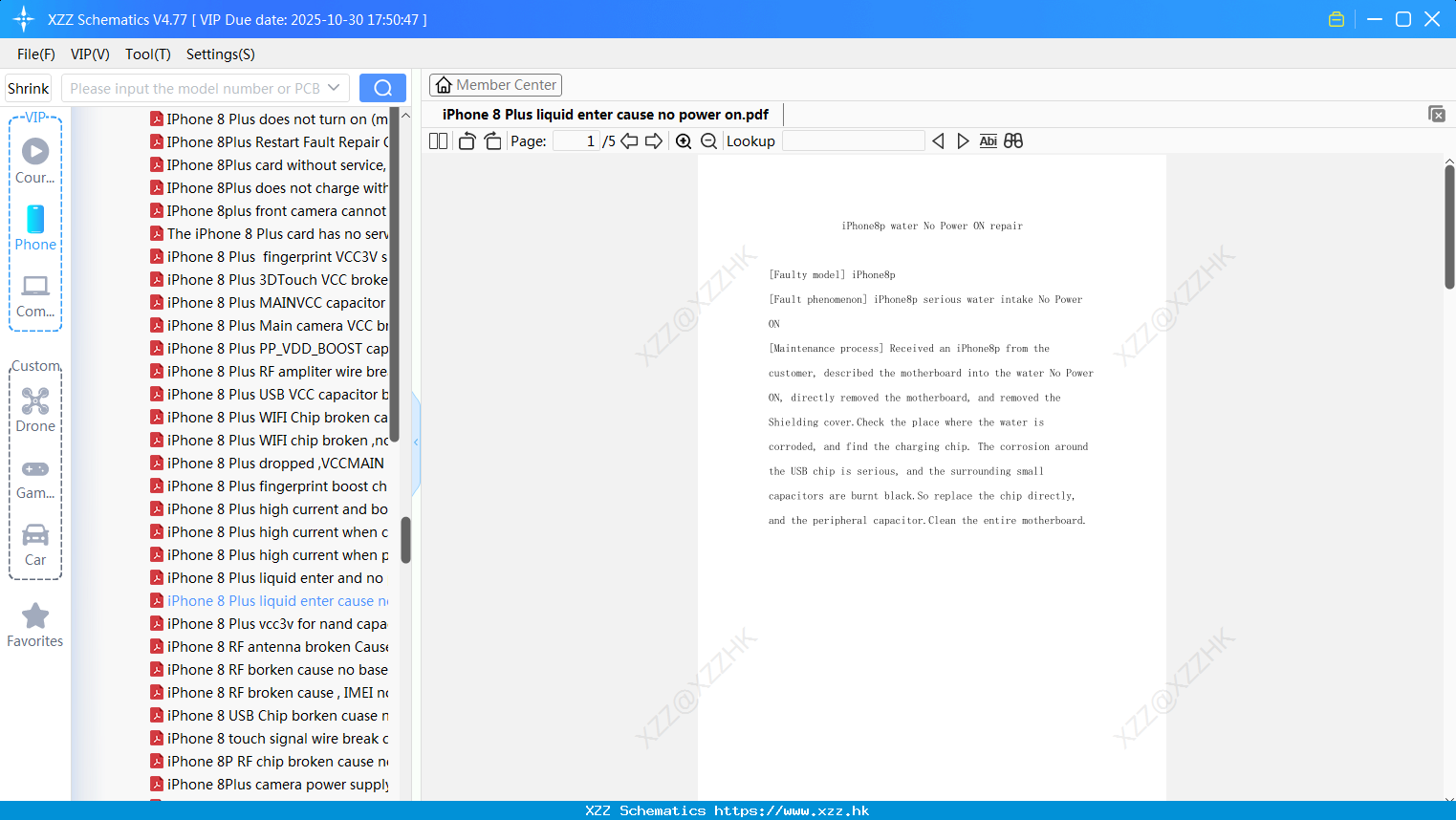The height and width of the screenshot is (820, 1456).
Task: Open 'iPhone 8 Plus vcc3v for nand capa' file
Action: click(x=269, y=624)
